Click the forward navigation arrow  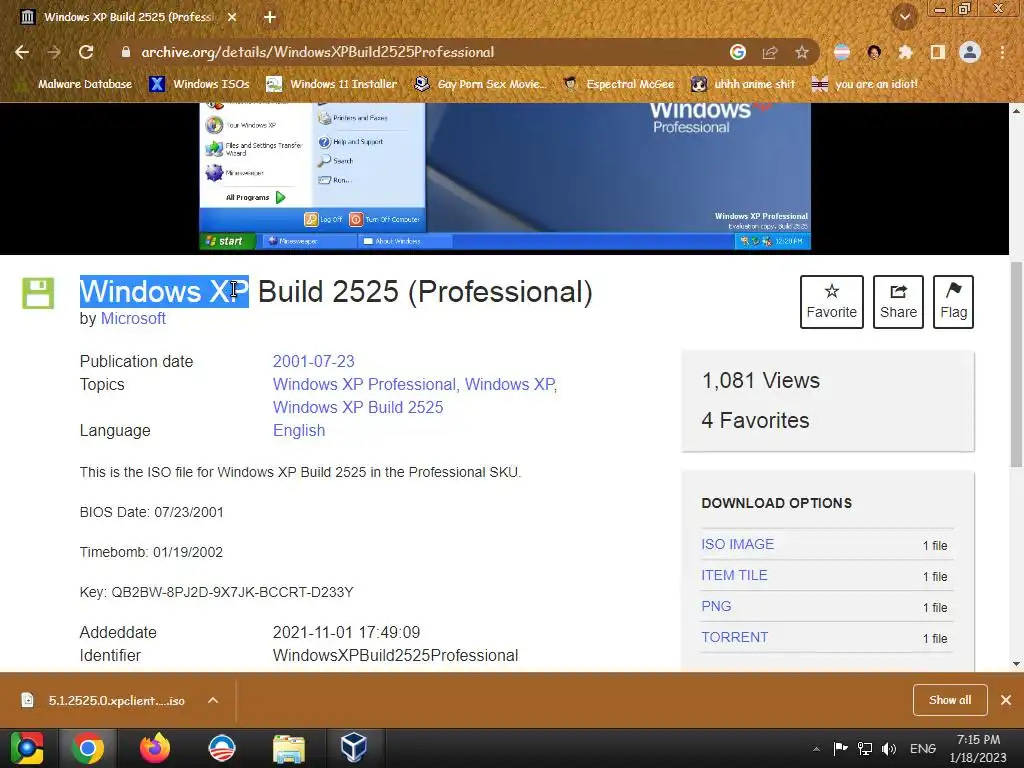click(54, 52)
